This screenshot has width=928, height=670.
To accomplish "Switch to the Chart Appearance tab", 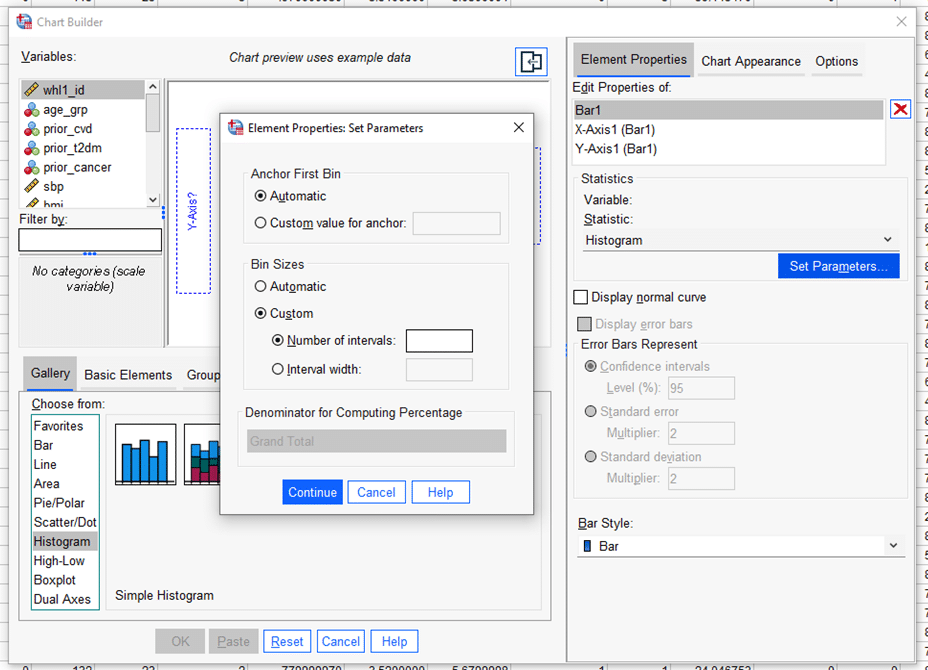I will [x=750, y=61].
